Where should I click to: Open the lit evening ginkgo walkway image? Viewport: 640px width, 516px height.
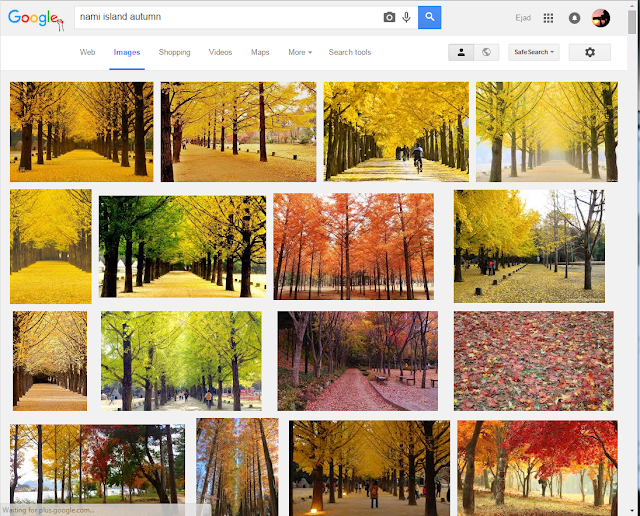coord(369,468)
